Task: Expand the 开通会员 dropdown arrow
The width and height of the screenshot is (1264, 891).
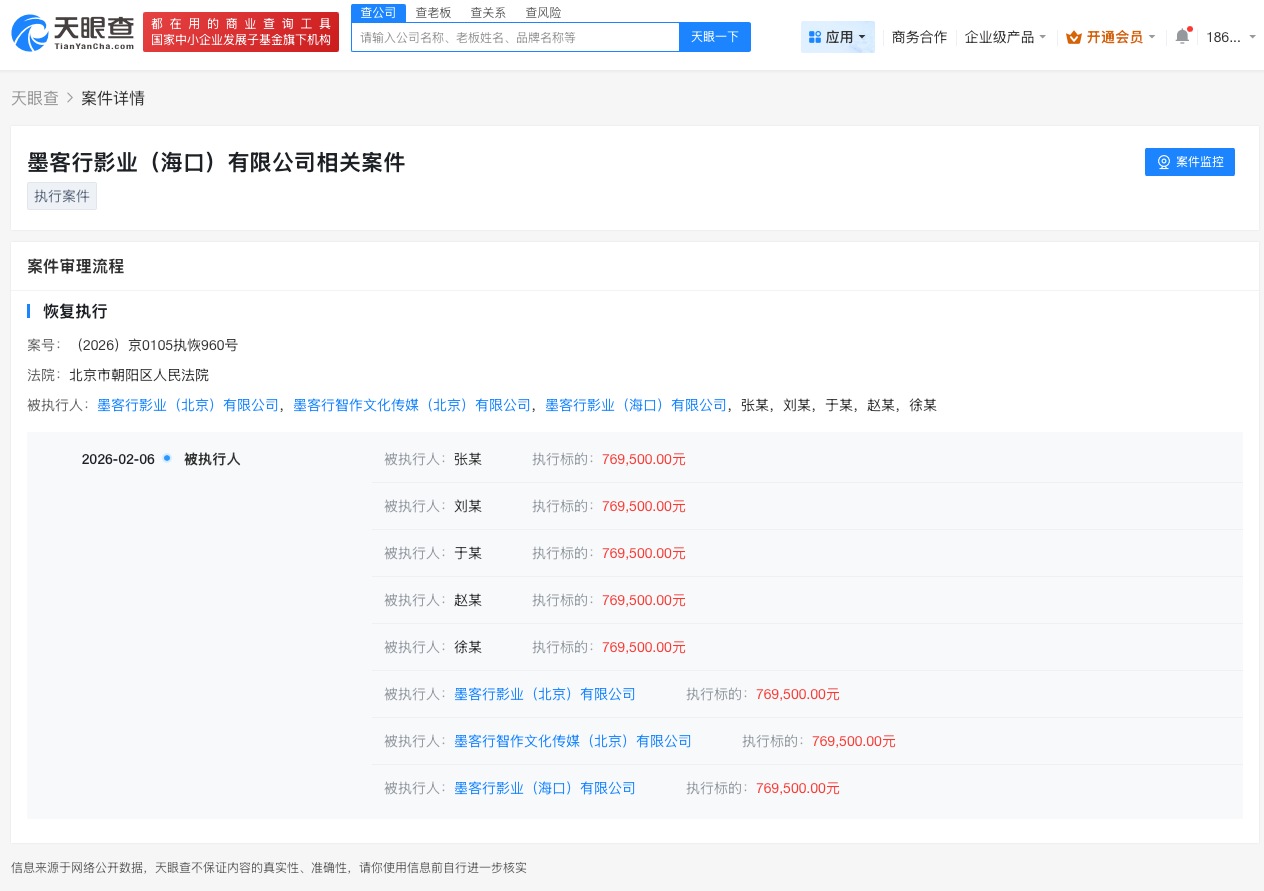Action: point(1151,37)
